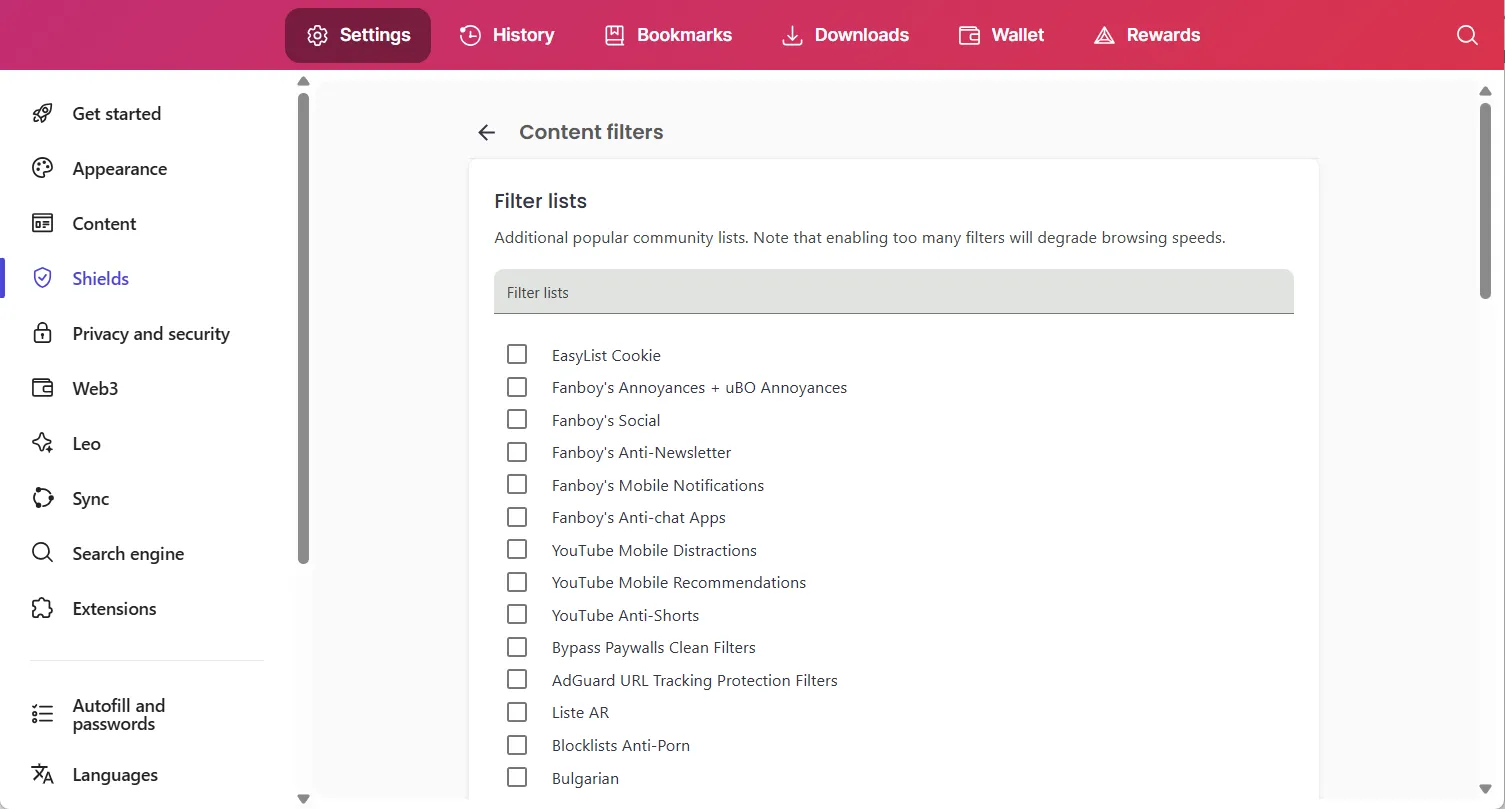
Task: Click the Sync arrows icon
Action: click(41, 498)
